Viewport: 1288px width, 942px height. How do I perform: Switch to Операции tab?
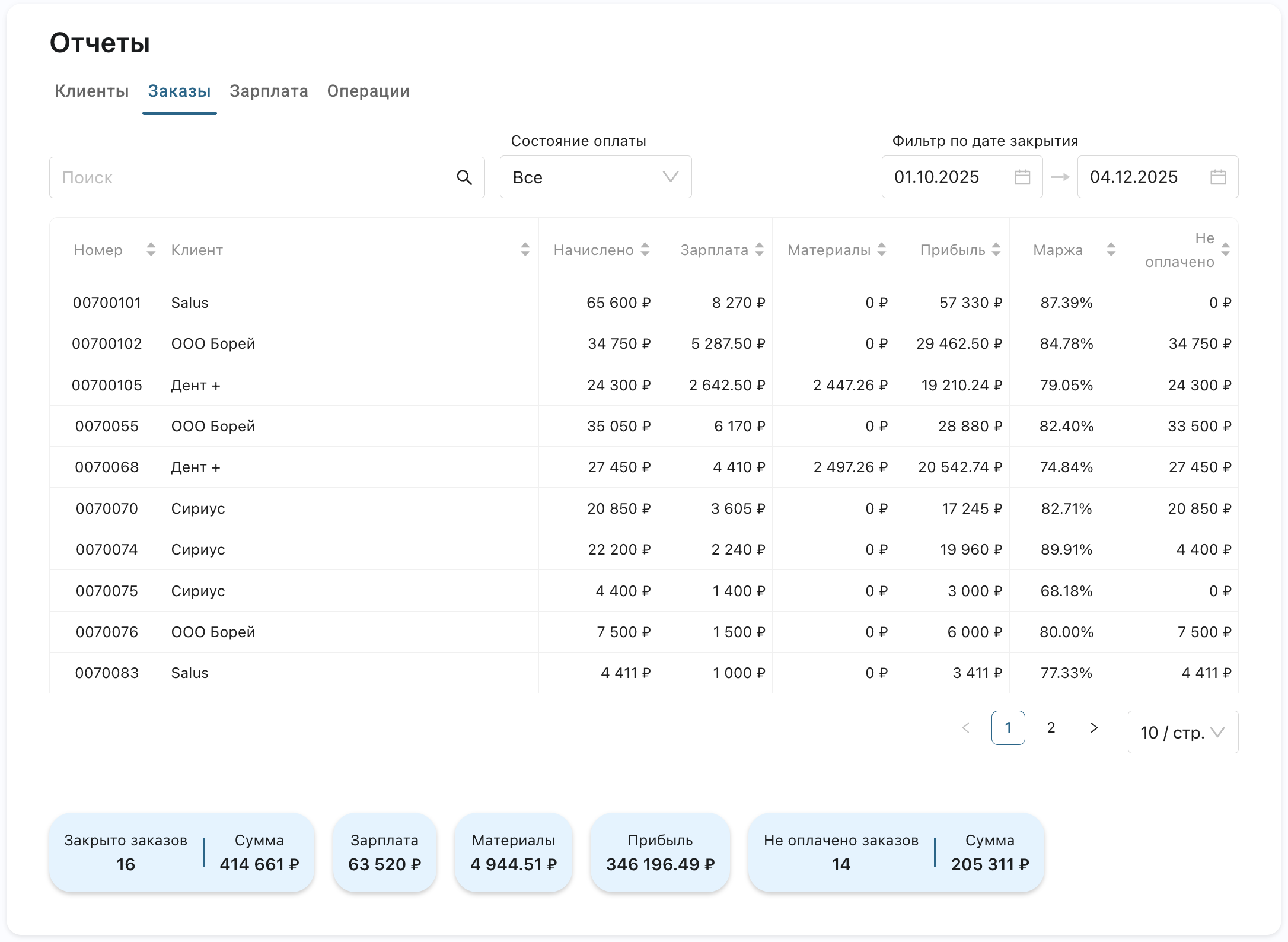pyautogui.click(x=368, y=91)
